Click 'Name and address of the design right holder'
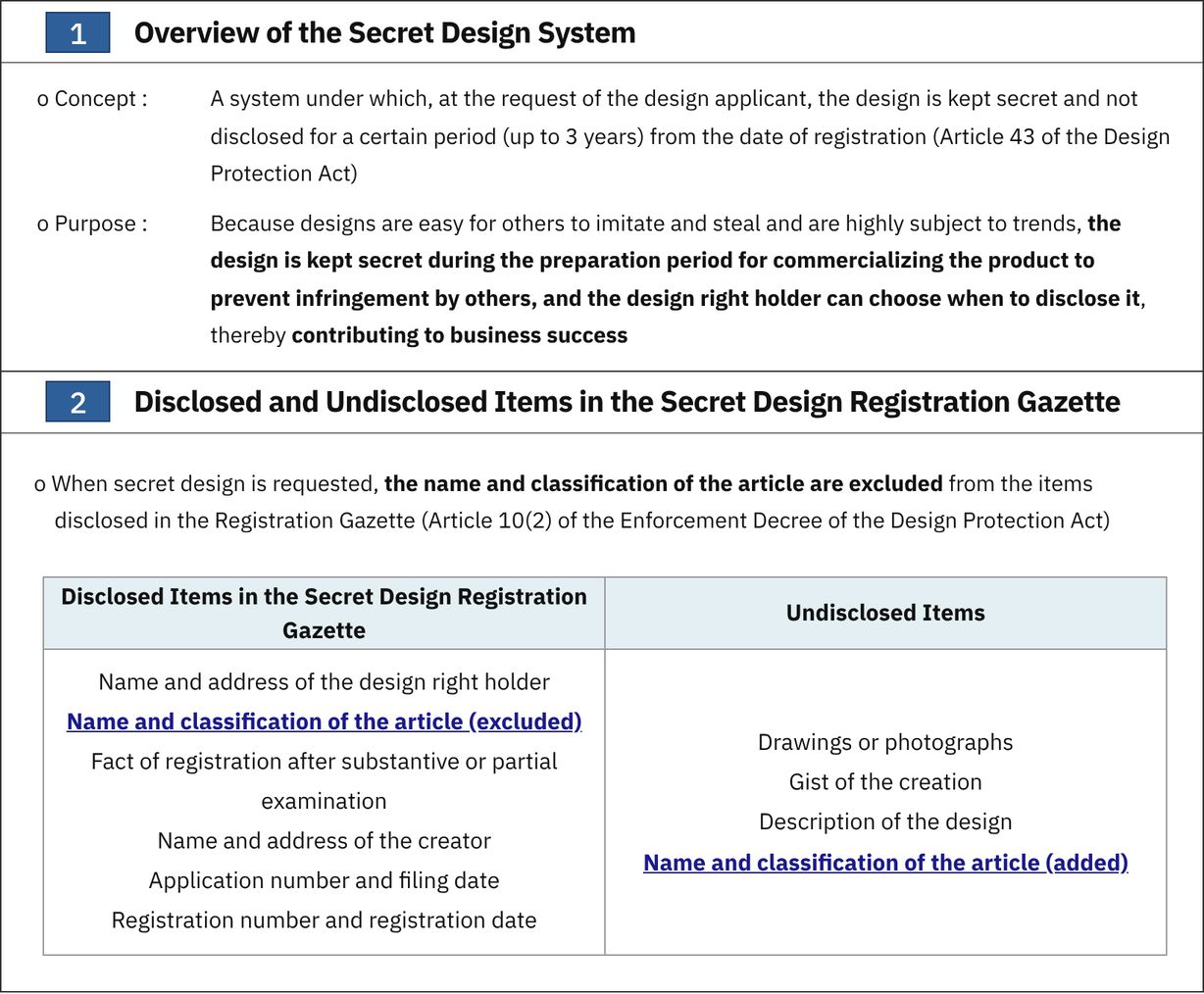 [x=324, y=682]
